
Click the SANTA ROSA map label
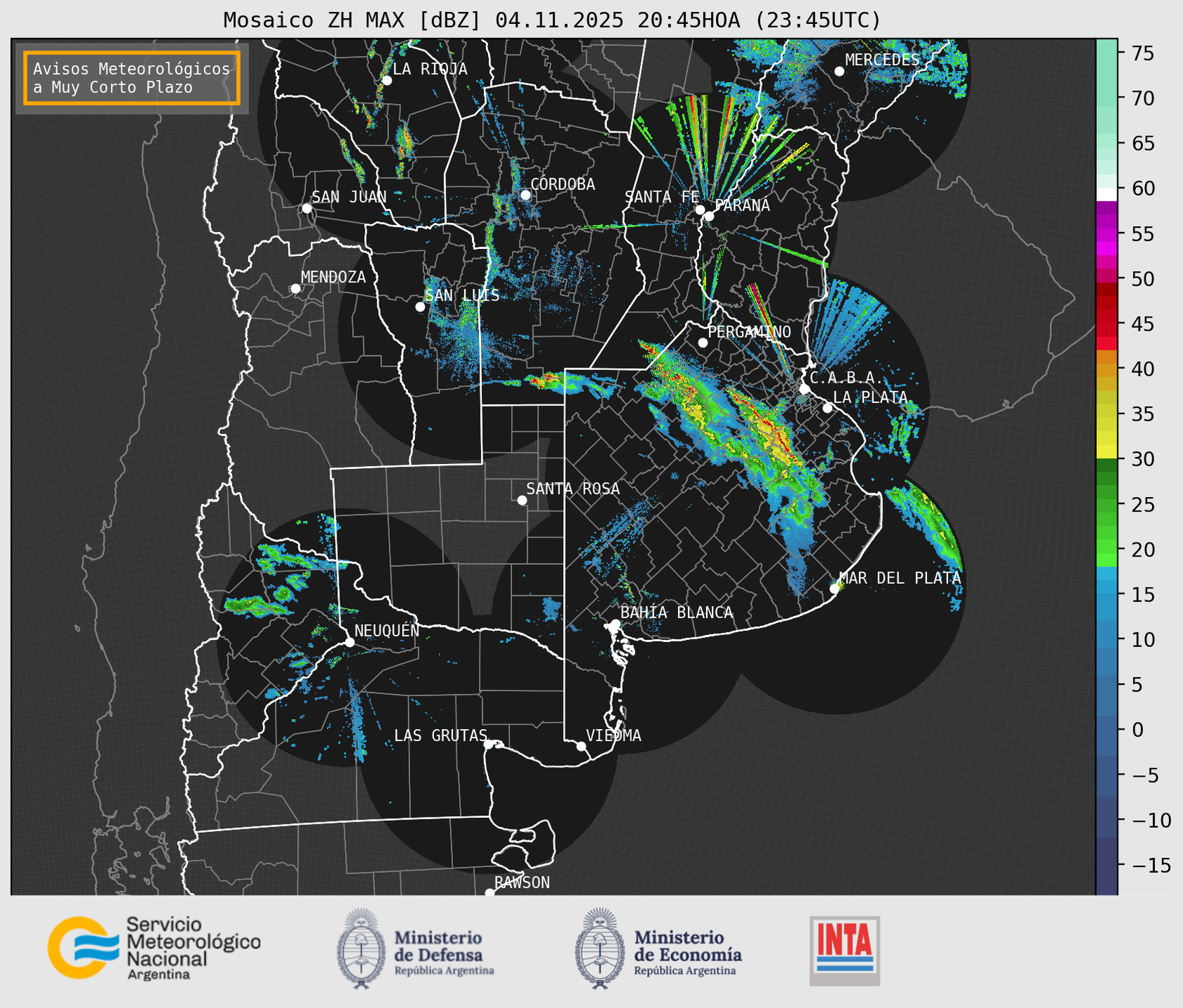pos(573,489)
